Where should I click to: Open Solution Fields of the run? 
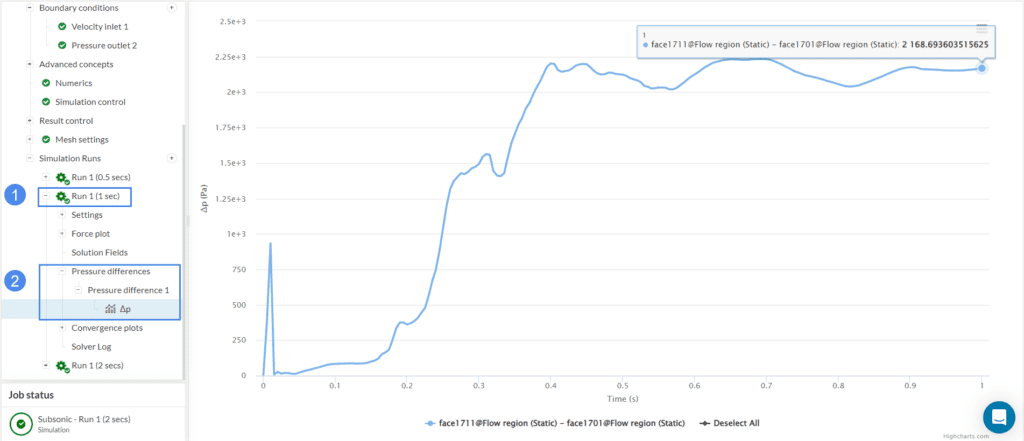click(99, 252)
